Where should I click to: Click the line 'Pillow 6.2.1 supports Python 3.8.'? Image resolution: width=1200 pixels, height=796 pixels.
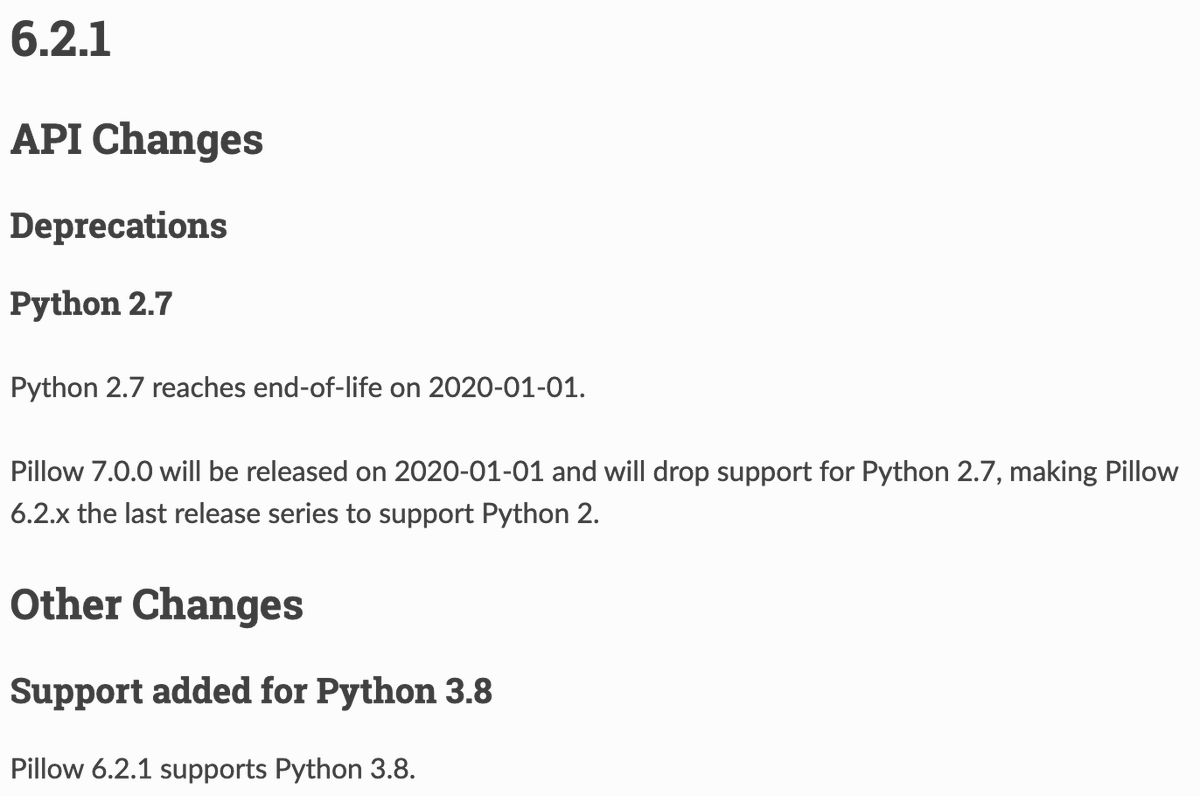[212, 769]
